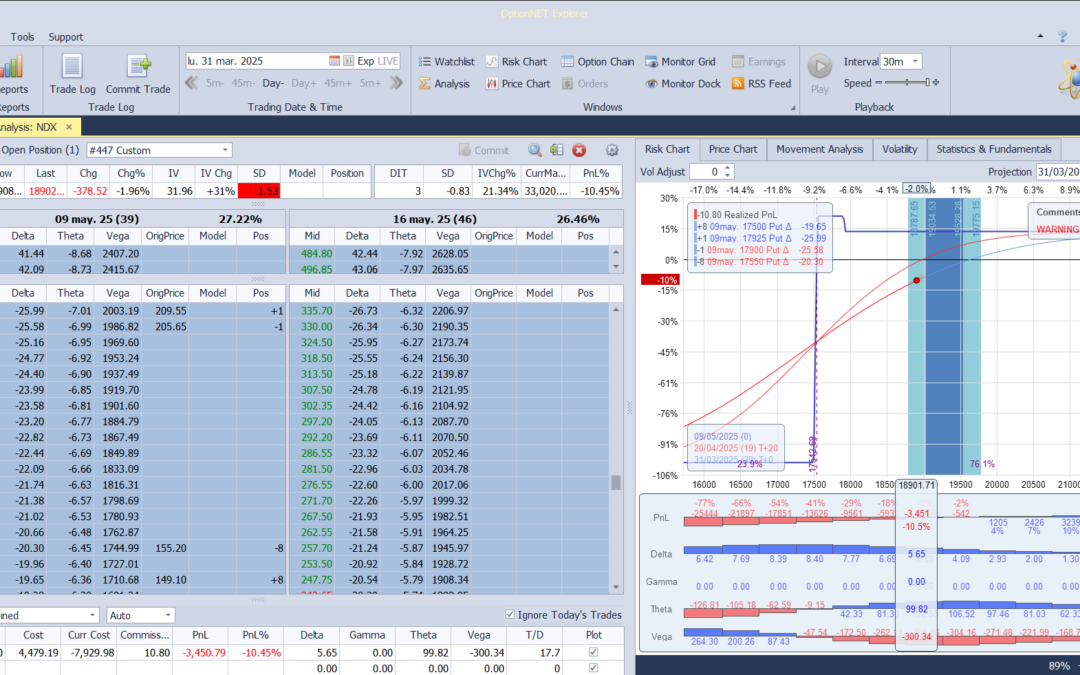Image resolution: width=1080 pixels, height=675 pixels.
Task: Uncheck Plot checkbox in first position row
Action: [595, 653]
